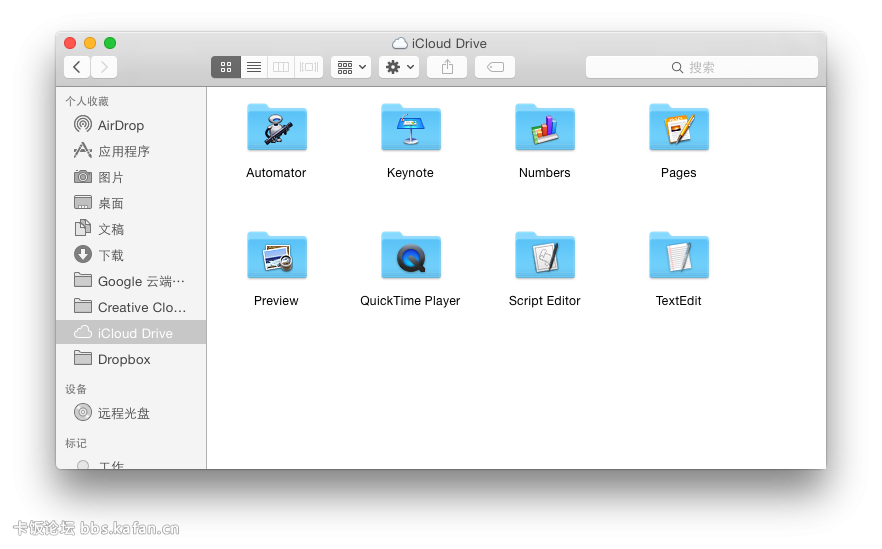
Task: Open the Numbers folder icon
Action: pyautogui.click(x=544, y=128)
